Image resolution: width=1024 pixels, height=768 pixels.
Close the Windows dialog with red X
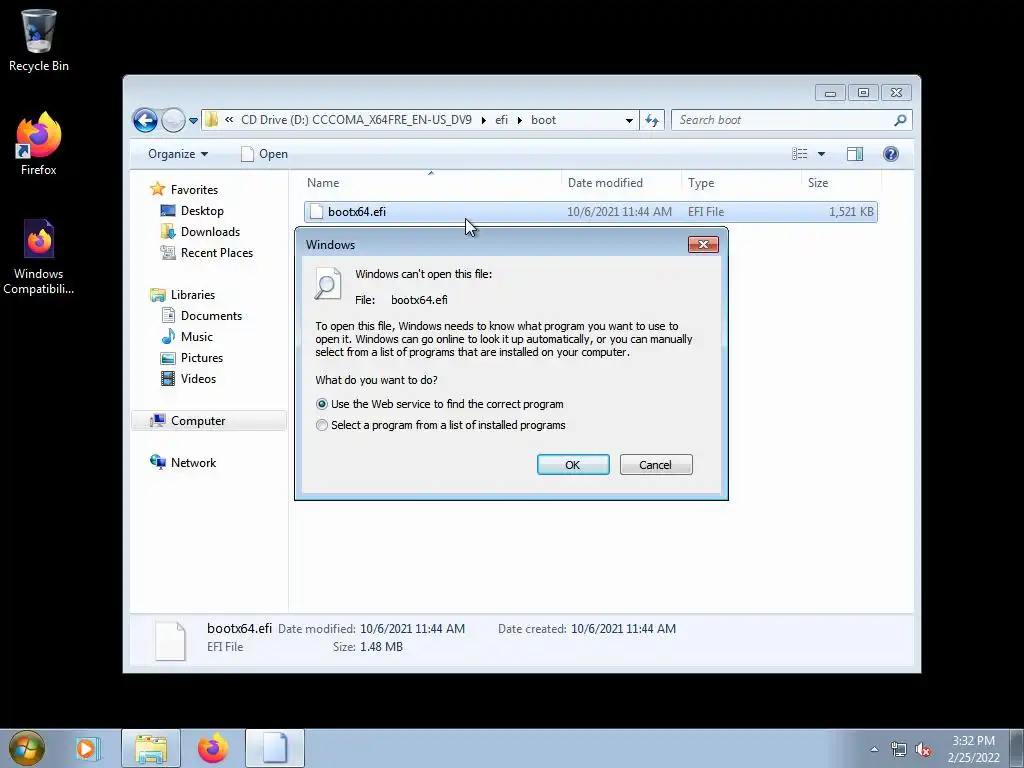(703, 244)
